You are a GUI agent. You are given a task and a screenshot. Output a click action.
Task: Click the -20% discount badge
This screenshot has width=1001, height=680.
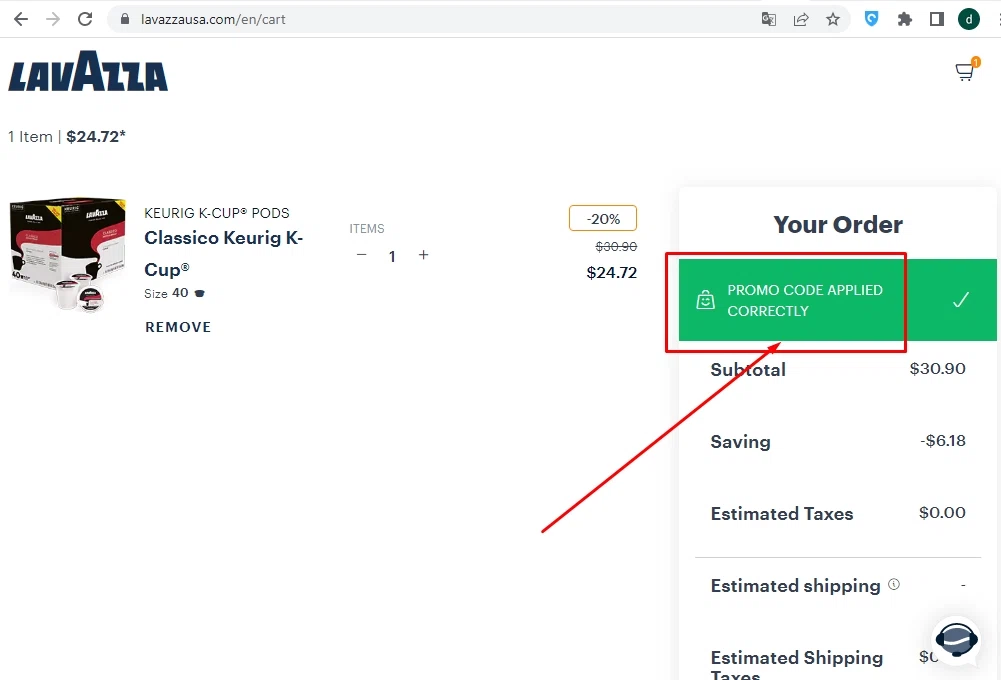(603, 218)
